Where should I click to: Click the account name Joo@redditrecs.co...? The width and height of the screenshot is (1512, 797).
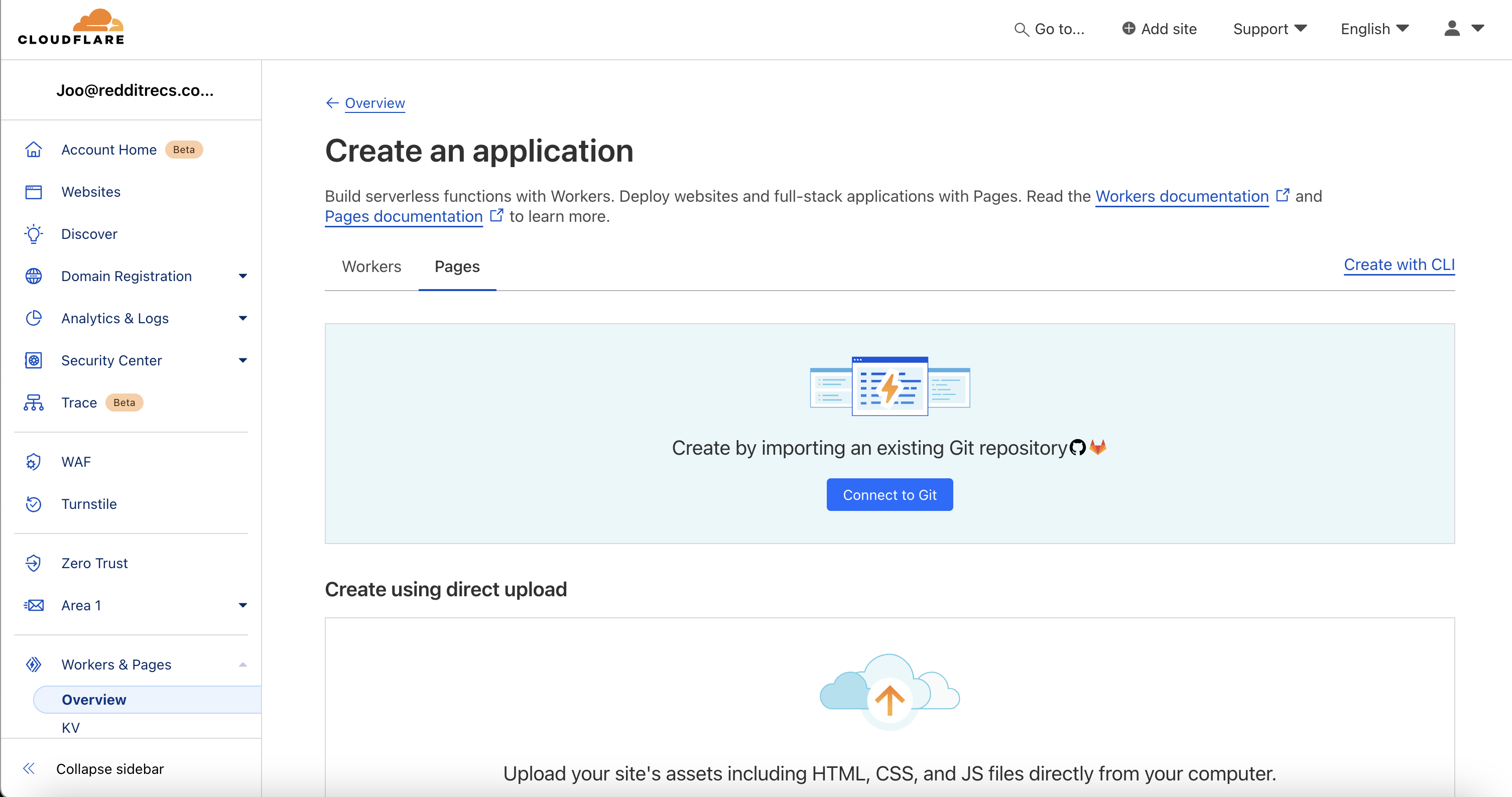point(135,90)
